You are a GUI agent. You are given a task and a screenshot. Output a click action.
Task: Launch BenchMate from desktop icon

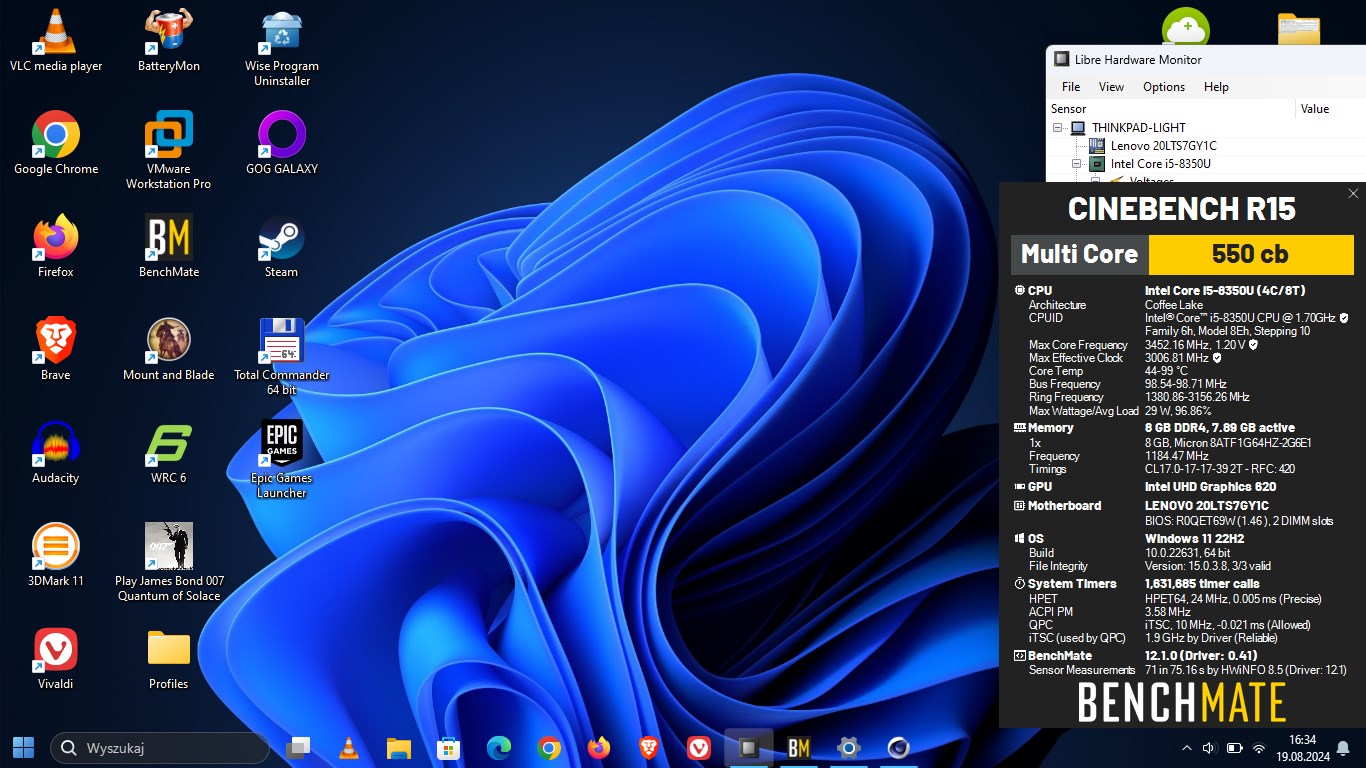tap(168, 246)
